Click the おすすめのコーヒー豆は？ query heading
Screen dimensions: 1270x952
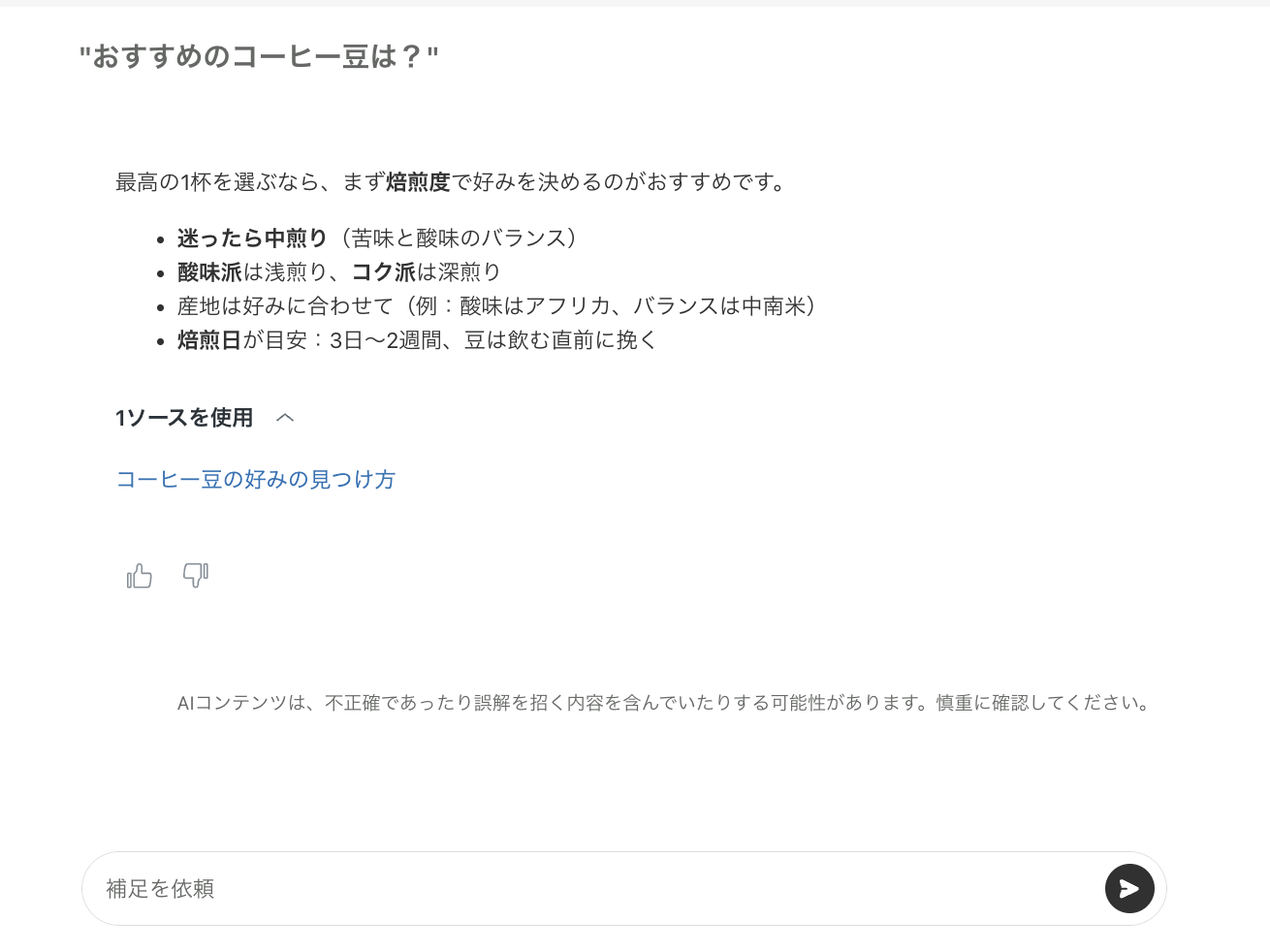coord(259,56)
